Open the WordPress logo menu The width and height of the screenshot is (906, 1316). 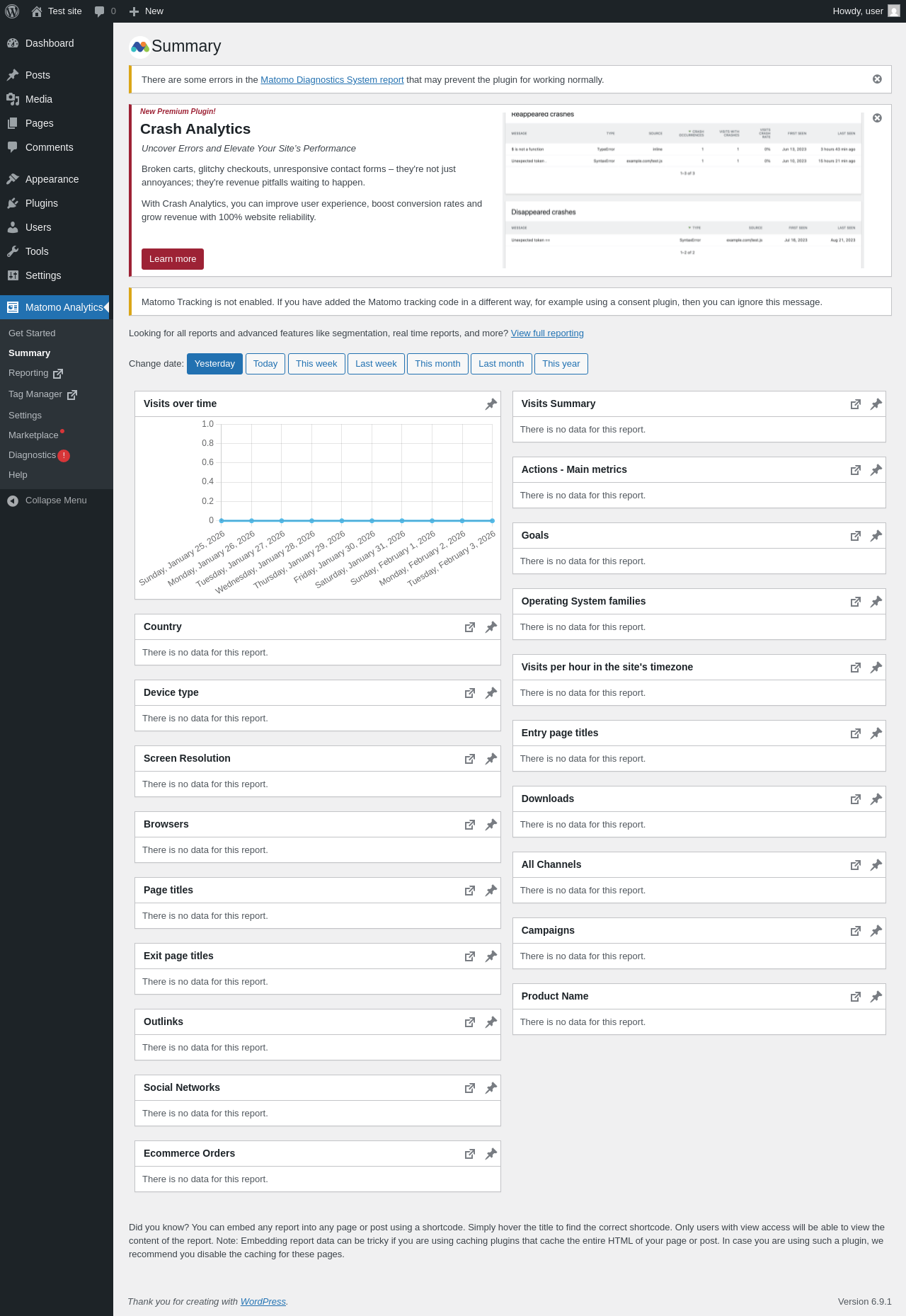[x=12, y=11]
